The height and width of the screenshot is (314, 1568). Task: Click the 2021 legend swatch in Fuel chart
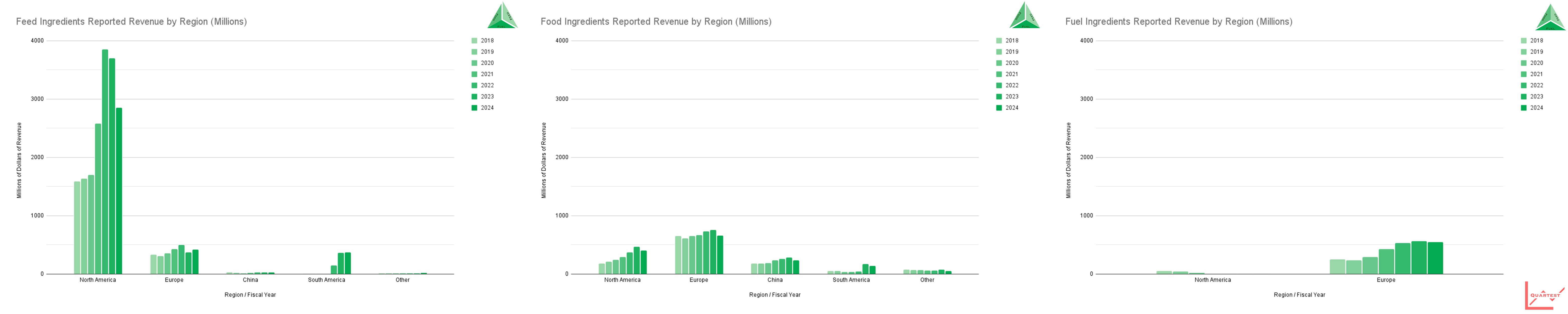(1524, 74)
